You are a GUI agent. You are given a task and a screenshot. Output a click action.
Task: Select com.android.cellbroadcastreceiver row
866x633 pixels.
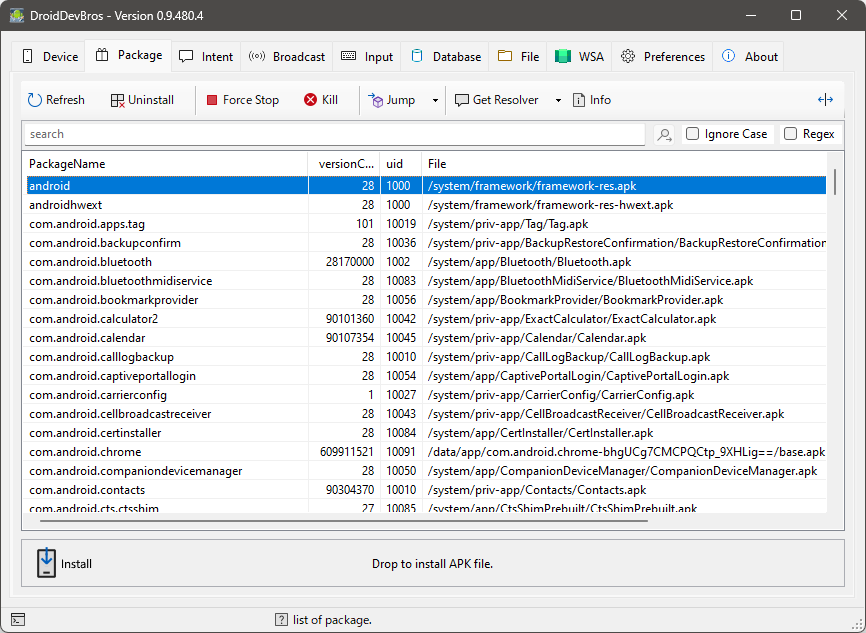[425, 414]
